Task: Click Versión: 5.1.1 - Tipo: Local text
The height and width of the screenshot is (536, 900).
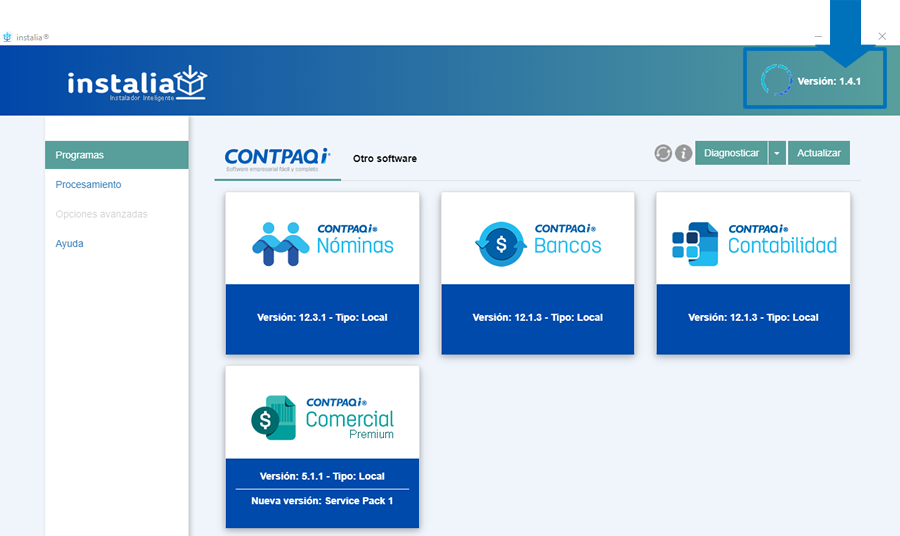Action: tap(322, 476)
